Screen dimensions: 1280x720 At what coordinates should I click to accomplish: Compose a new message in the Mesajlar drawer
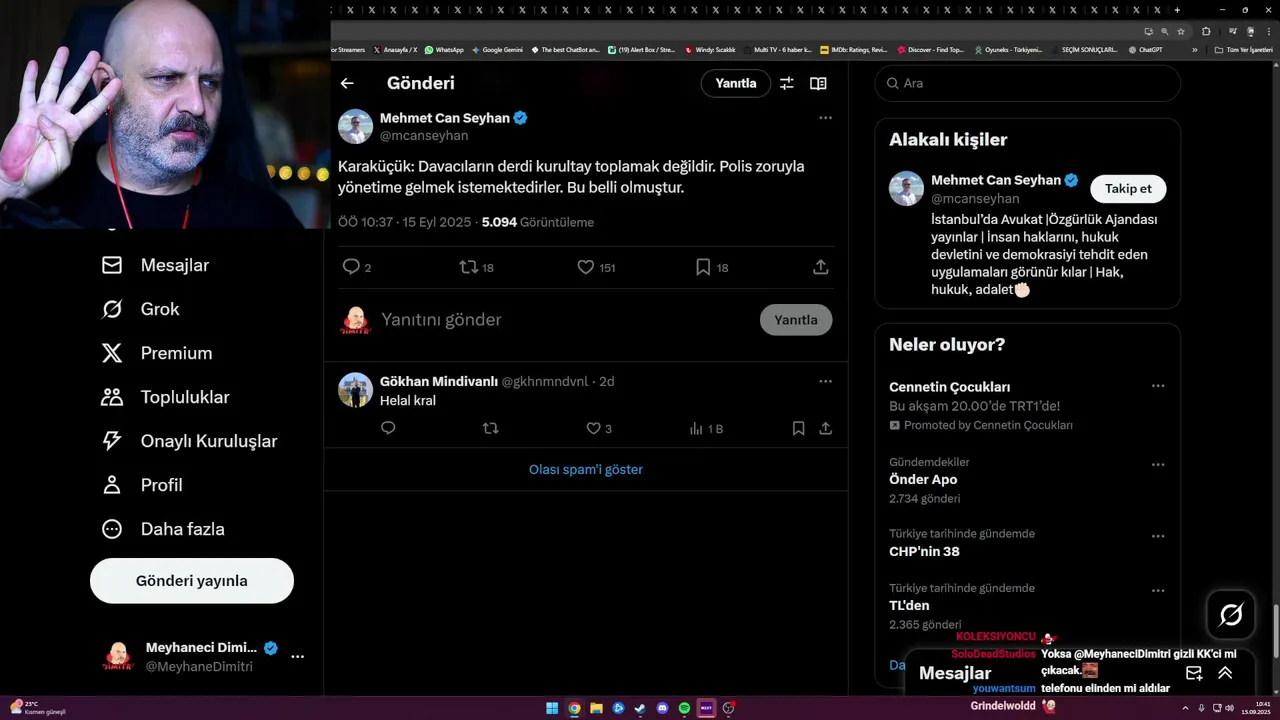tap(1194, 673)
